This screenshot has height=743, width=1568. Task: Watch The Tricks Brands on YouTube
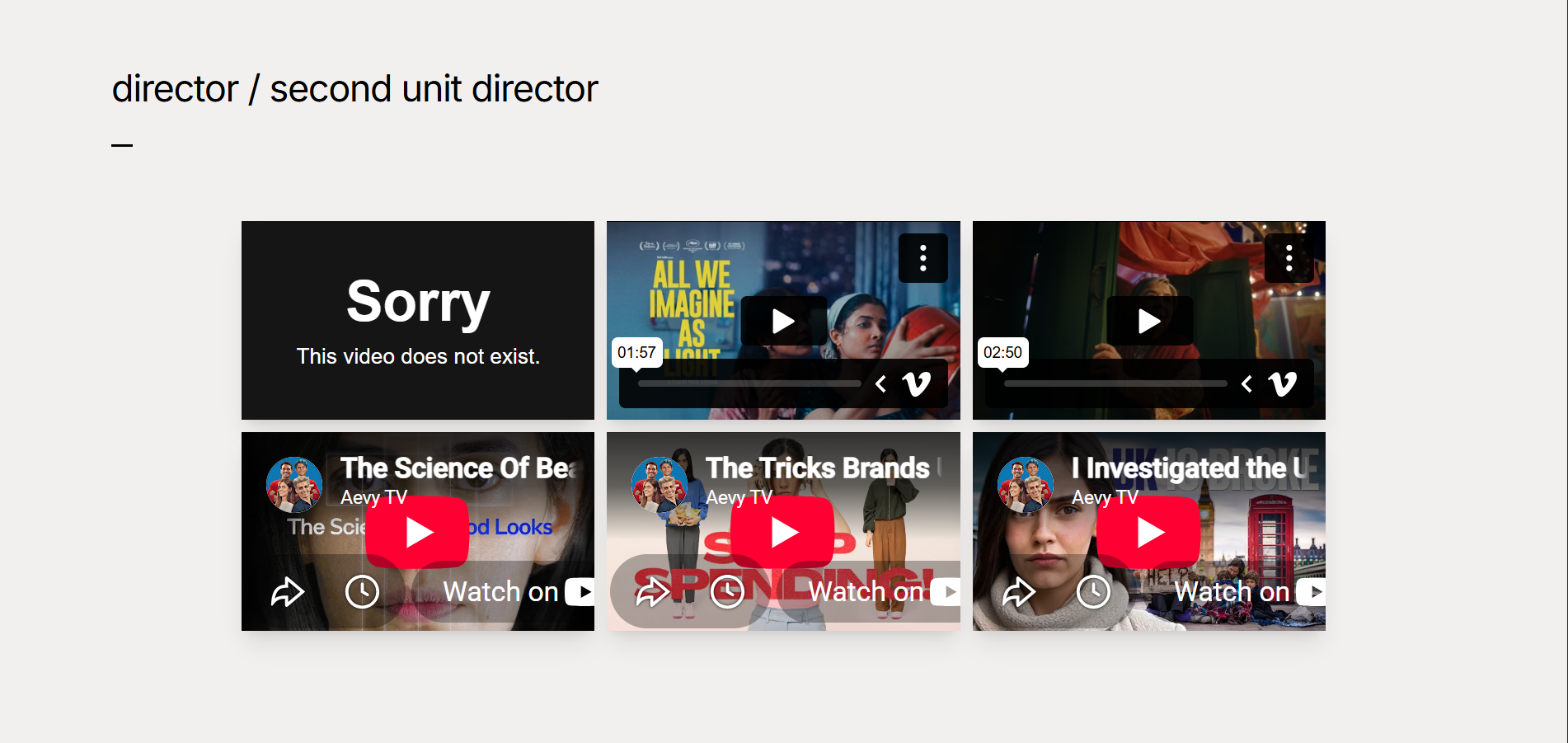(x=884, y=591)
